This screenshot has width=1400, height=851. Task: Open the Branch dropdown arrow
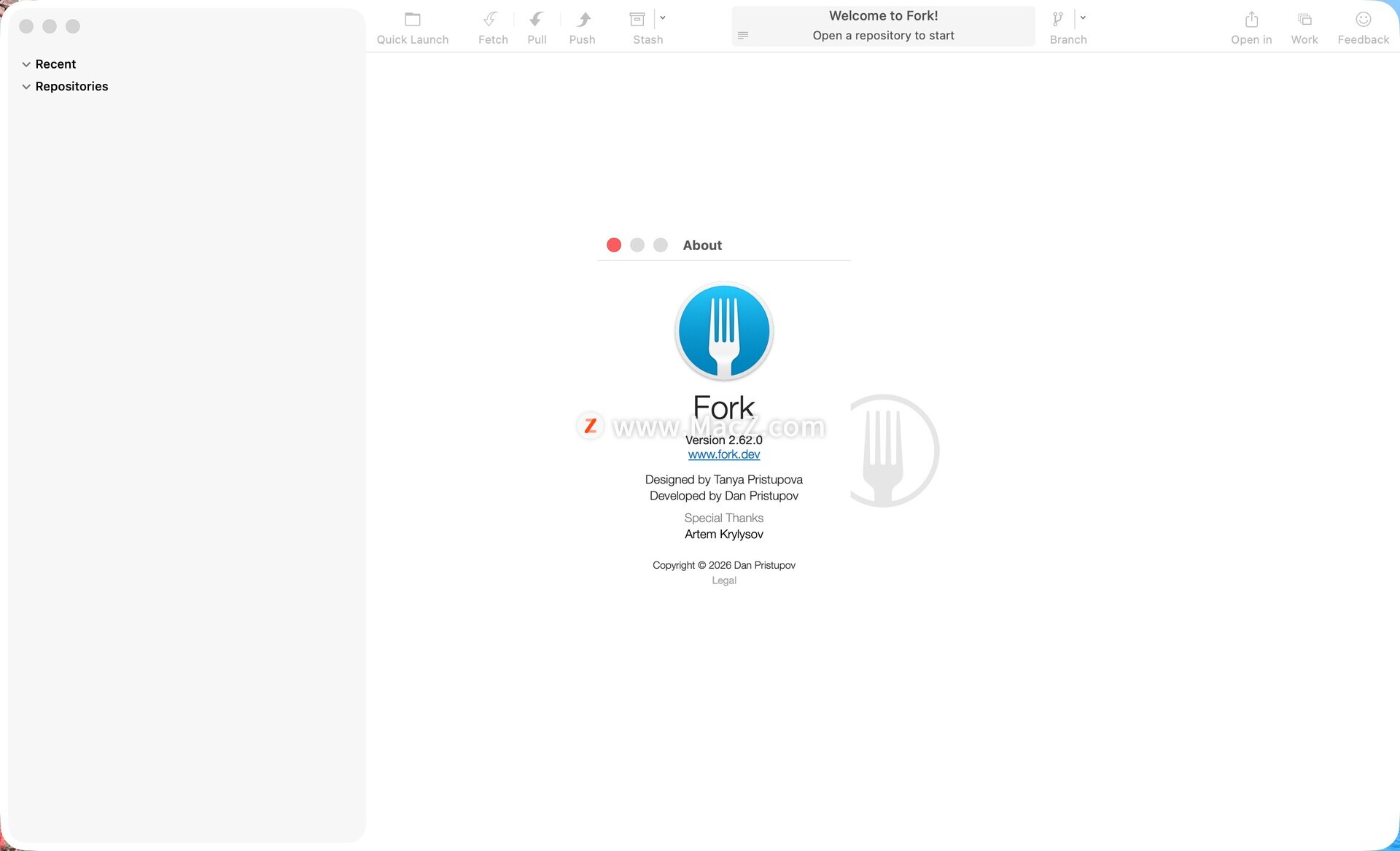[x=1083, y=18]
